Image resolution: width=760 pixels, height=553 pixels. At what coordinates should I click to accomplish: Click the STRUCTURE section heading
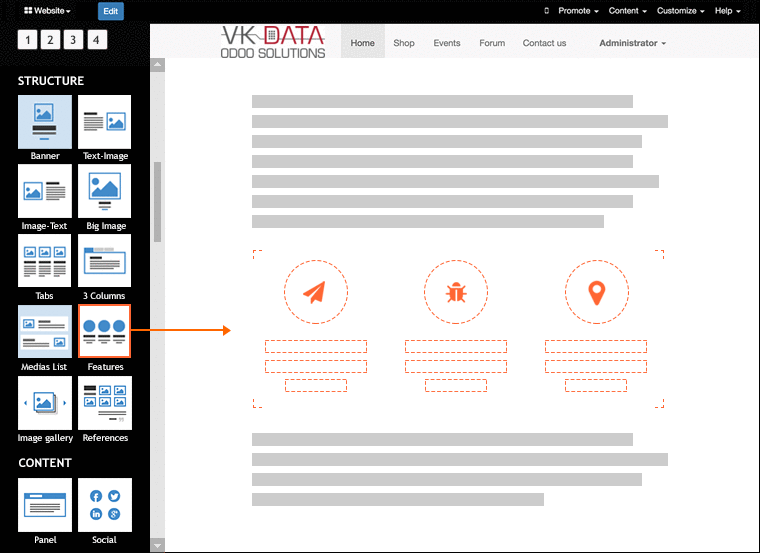coord(51,81)
